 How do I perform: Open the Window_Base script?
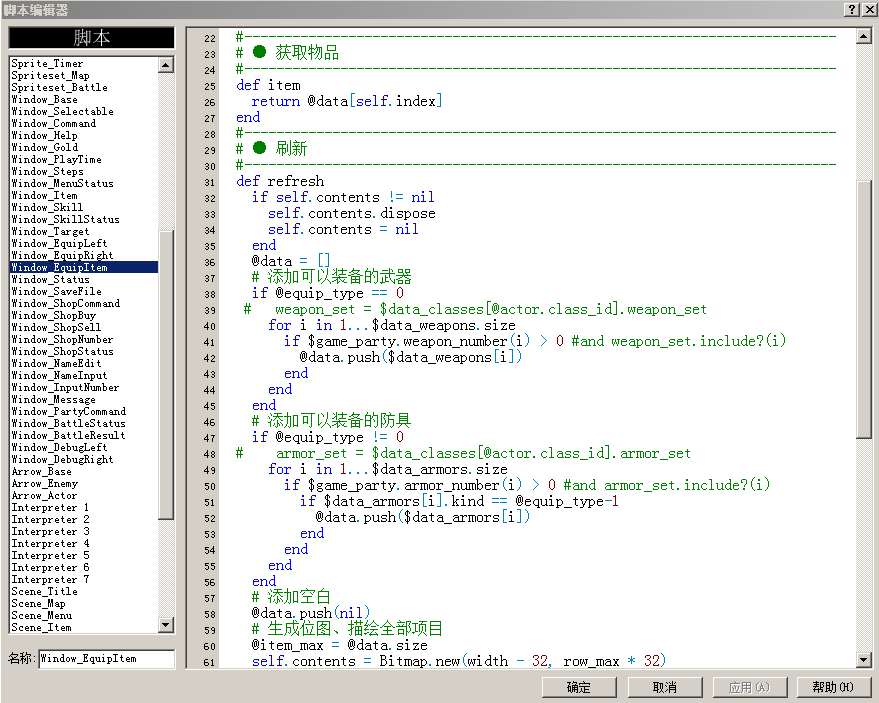44,99
